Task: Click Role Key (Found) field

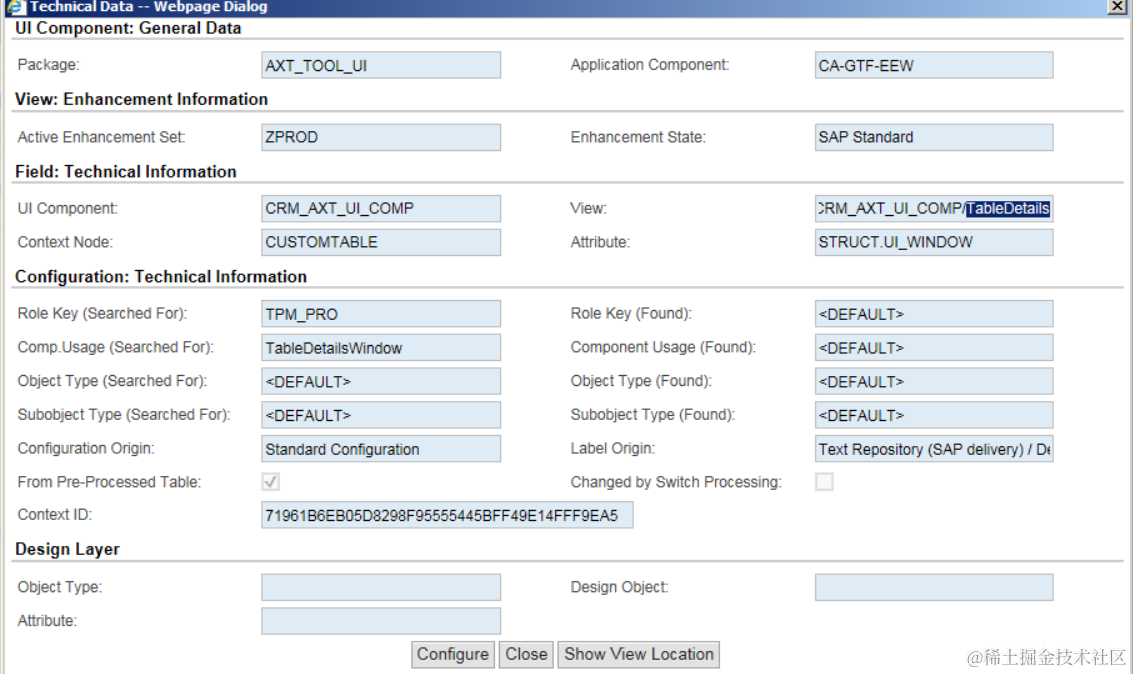Action: coord(934,314)
